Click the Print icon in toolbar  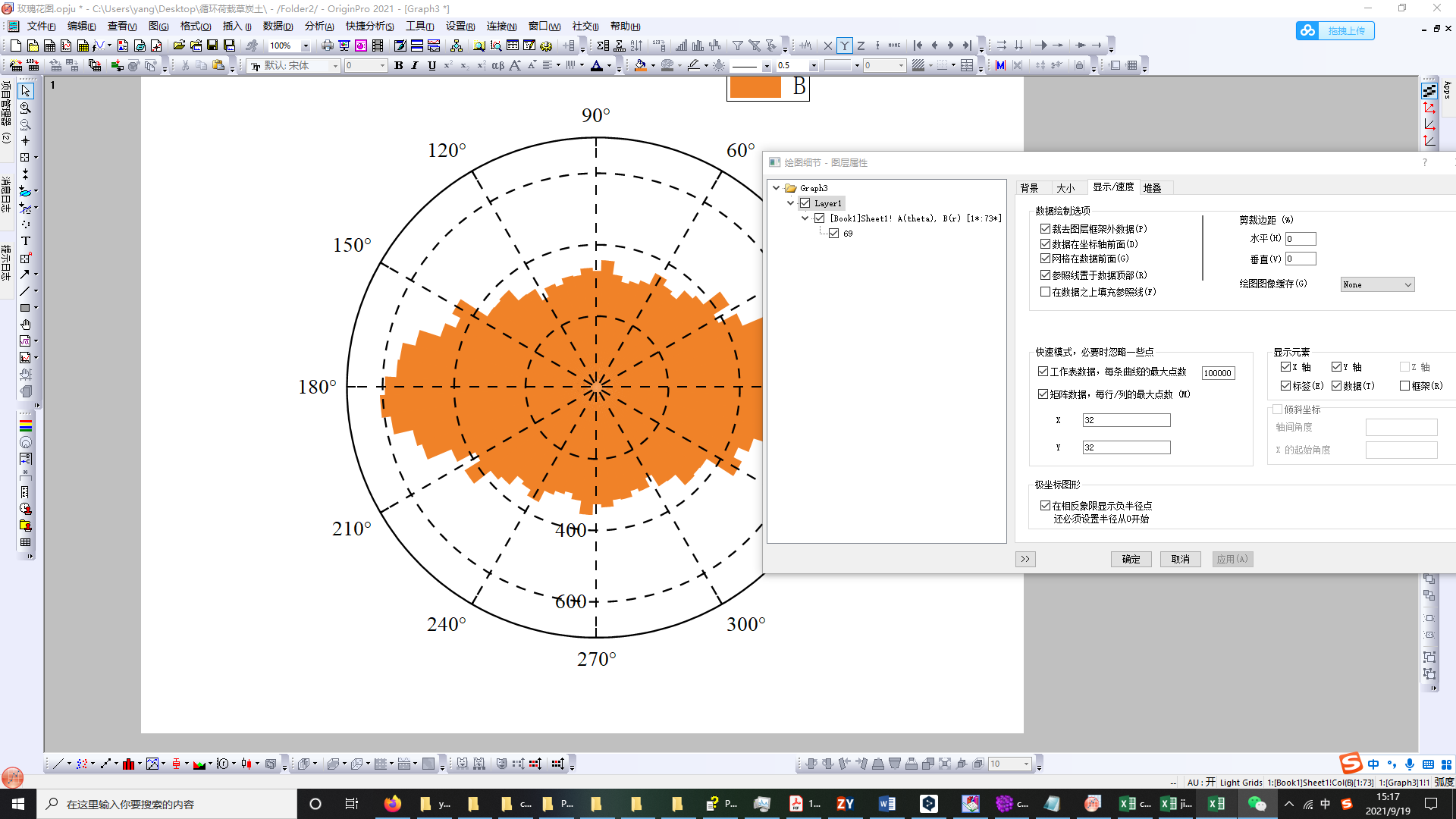[x=327, y=45]
